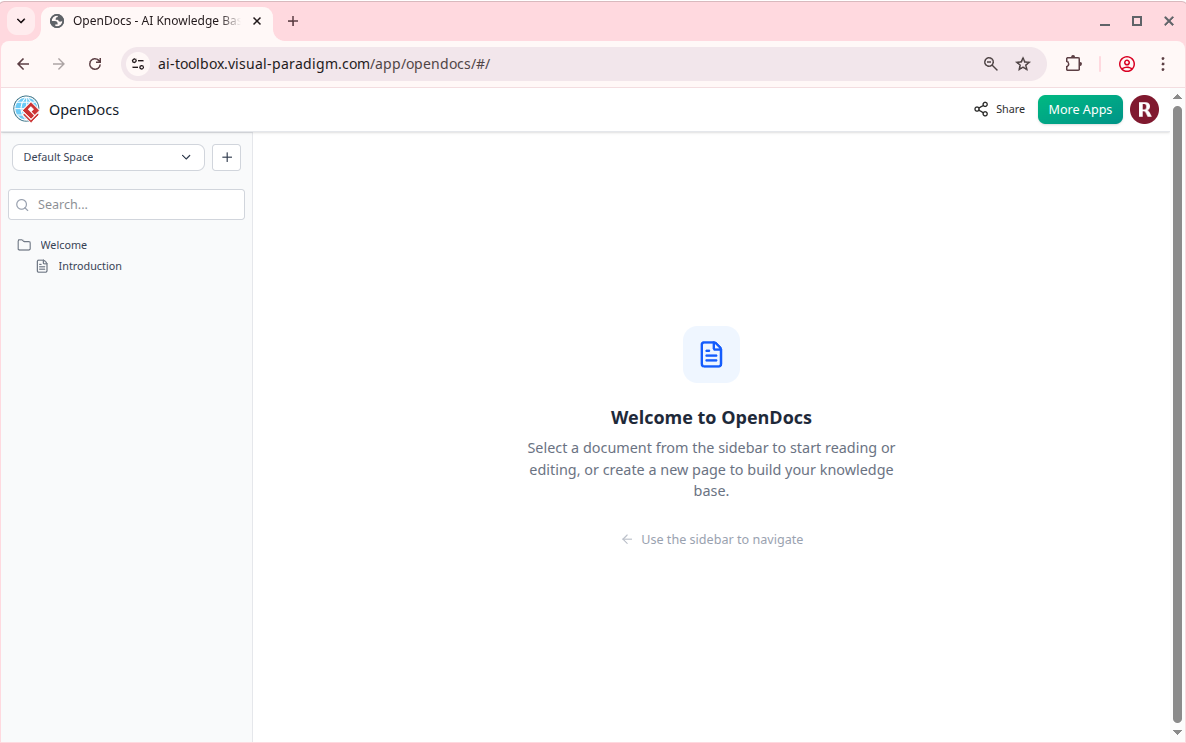1186x743 pixels.
Task: Open the user avatar menu
Action: click(x=1144, y=110)
